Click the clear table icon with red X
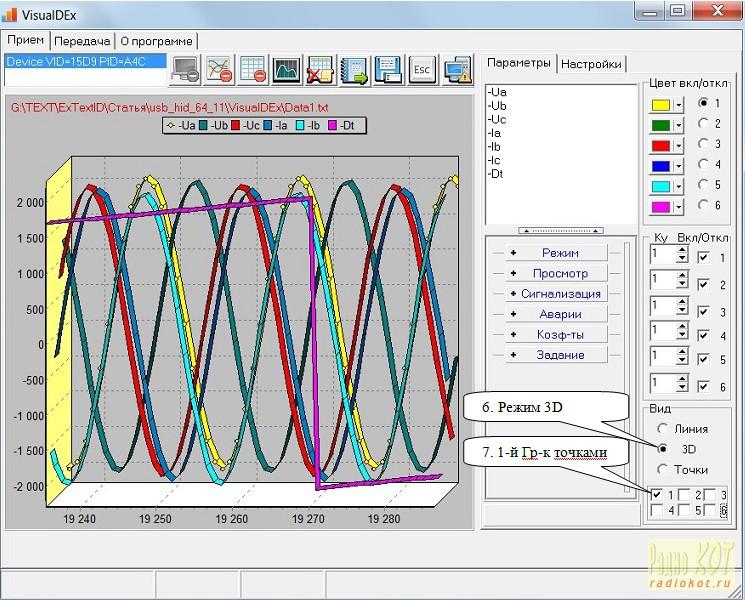The height and width of the screenshot is (600, 745). point(321,69)
